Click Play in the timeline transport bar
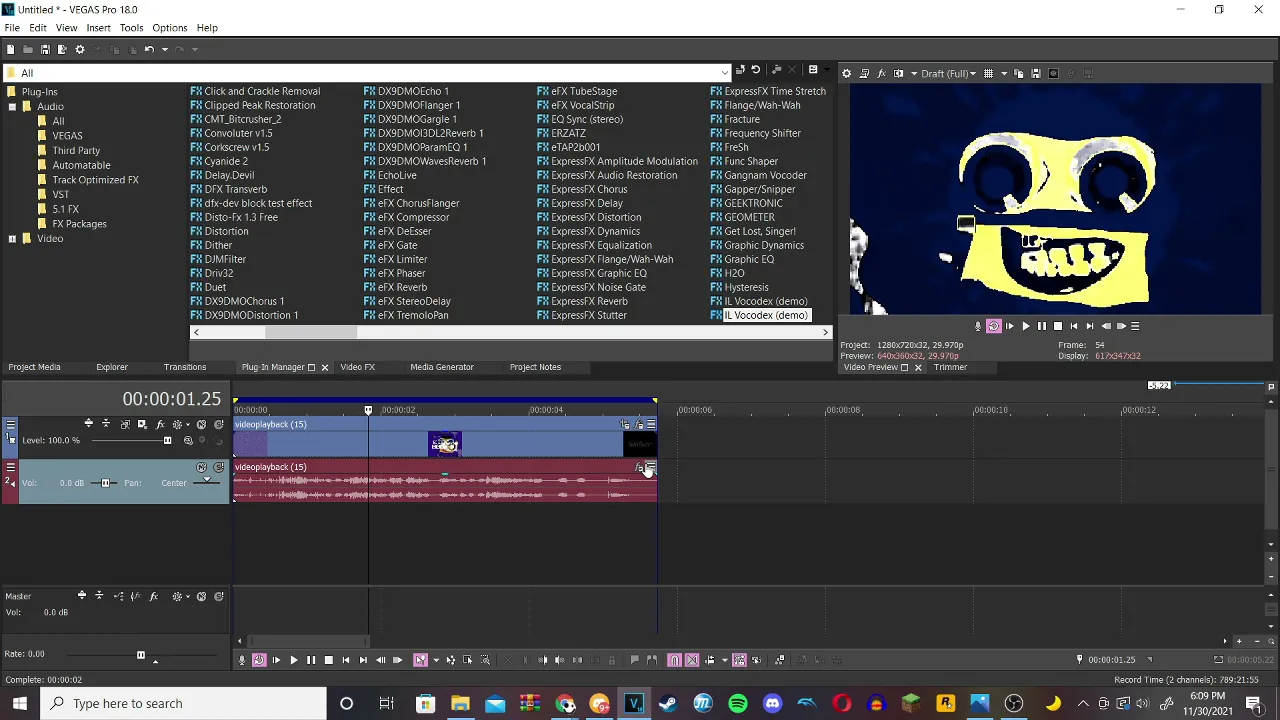The height and width of the screenshot is (720, 1280). pos(294,660)
